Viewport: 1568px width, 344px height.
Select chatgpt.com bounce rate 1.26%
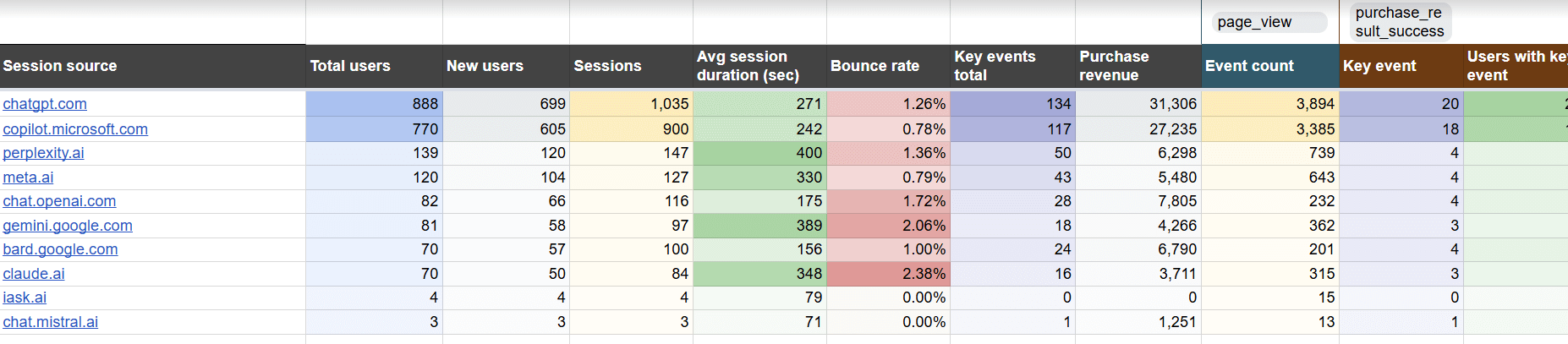pyautogui.click(x=889, y=104)
